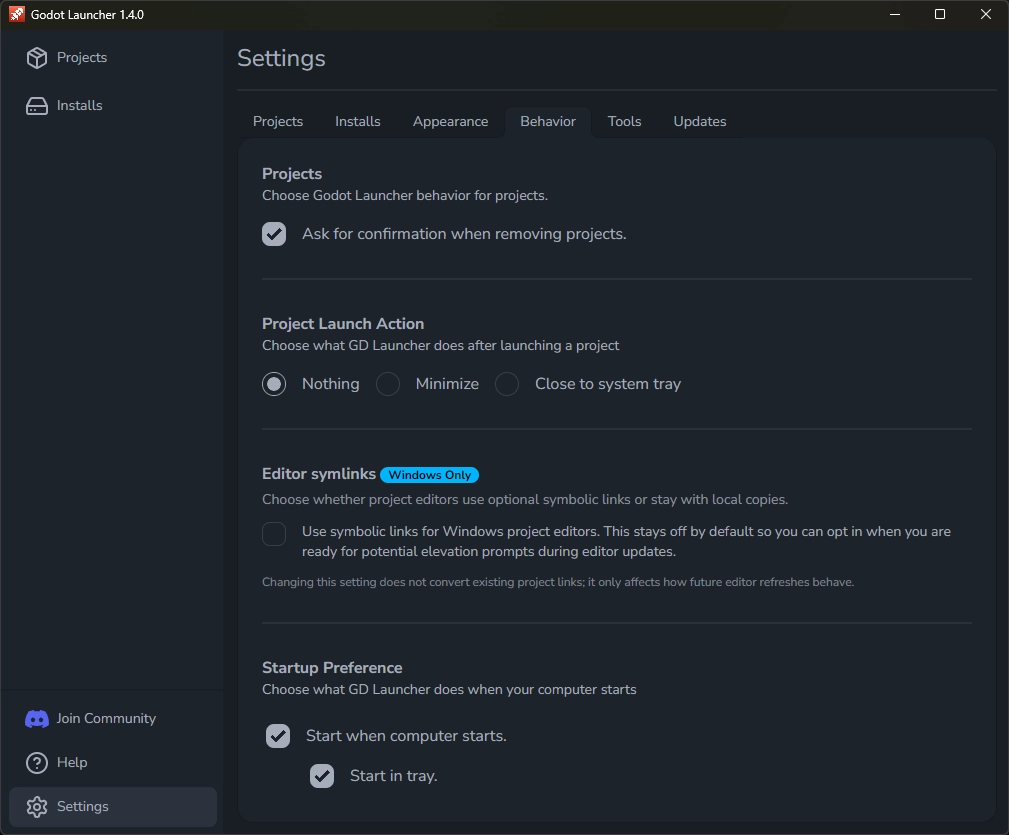Toggle the Start in tray checkbox
1009x835 pixels.
(322, 776)
